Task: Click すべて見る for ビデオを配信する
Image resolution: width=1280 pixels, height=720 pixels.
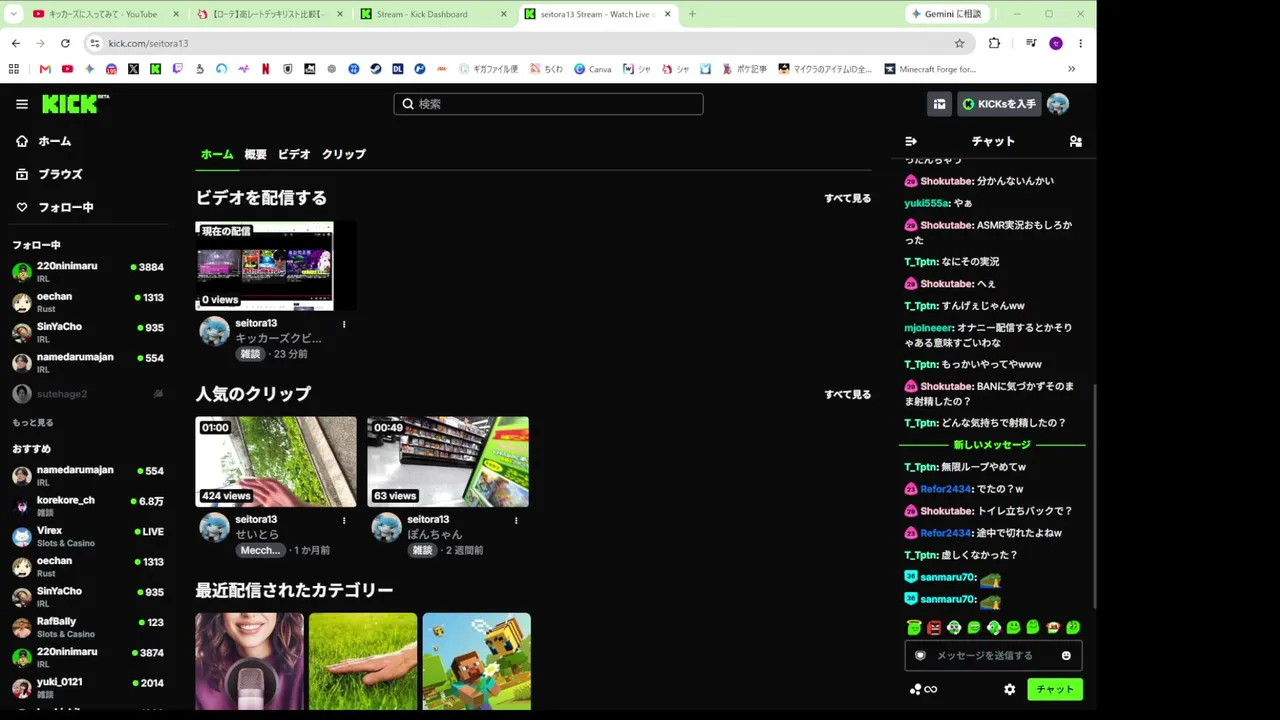Action: click(x=848, y=198)
